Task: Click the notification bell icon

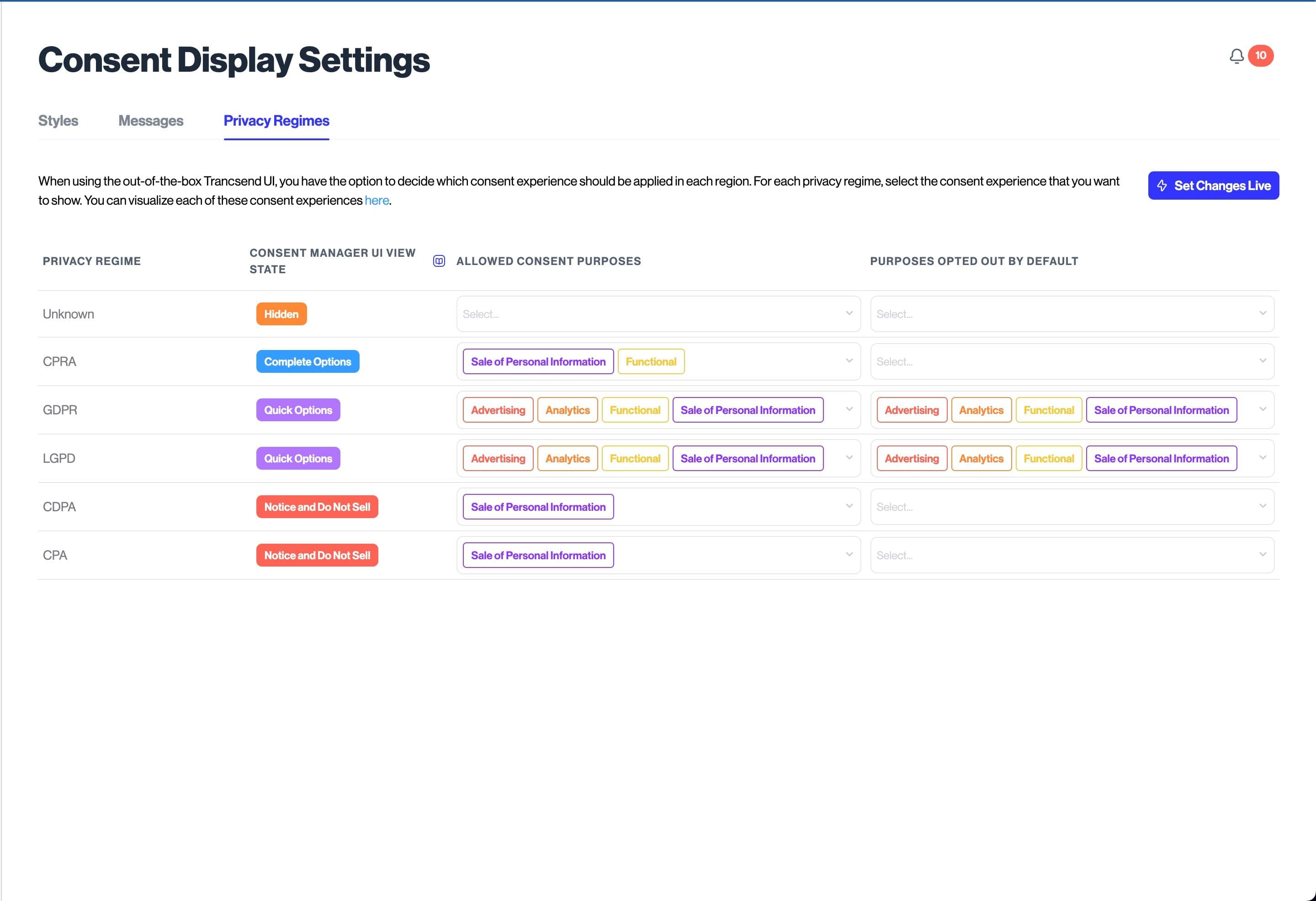Action: (x=1236, y=56)
